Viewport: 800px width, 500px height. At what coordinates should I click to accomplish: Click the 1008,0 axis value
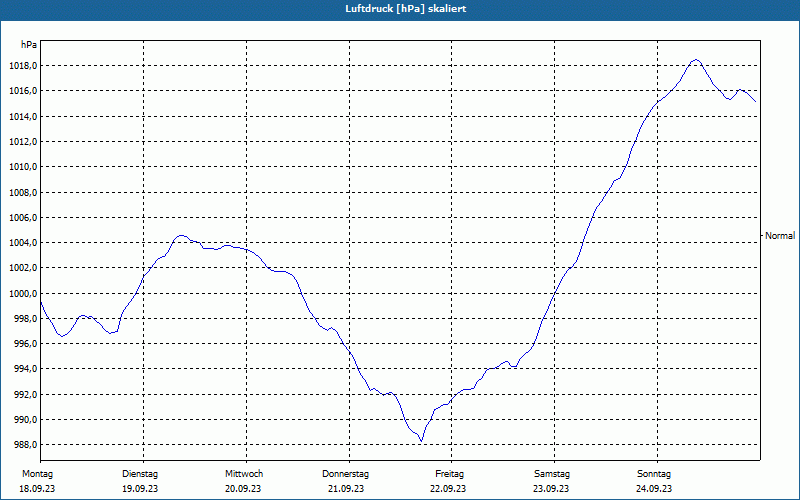click(x=23, y=192)
